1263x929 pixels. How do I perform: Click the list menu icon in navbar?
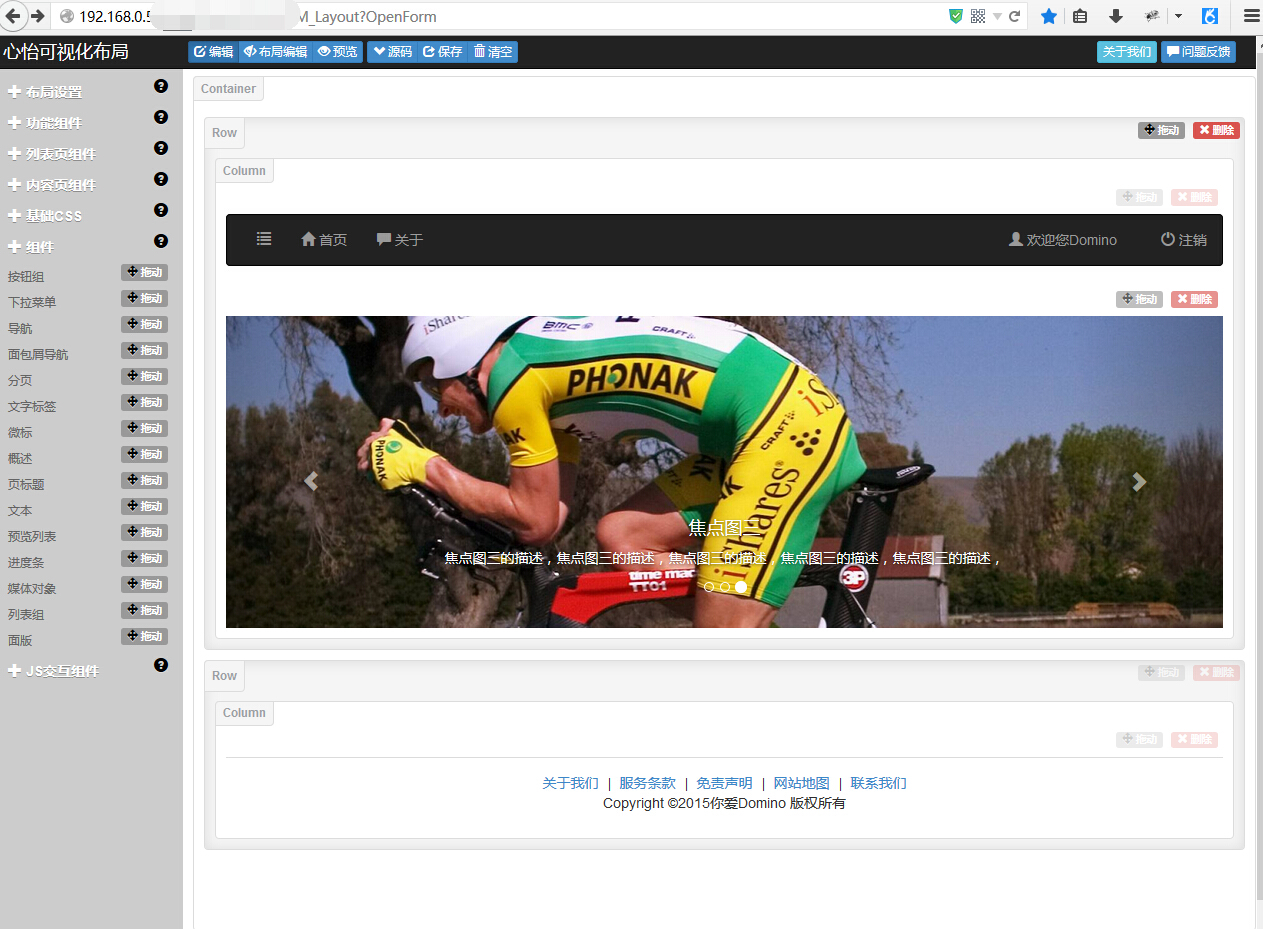click(264, 239)
